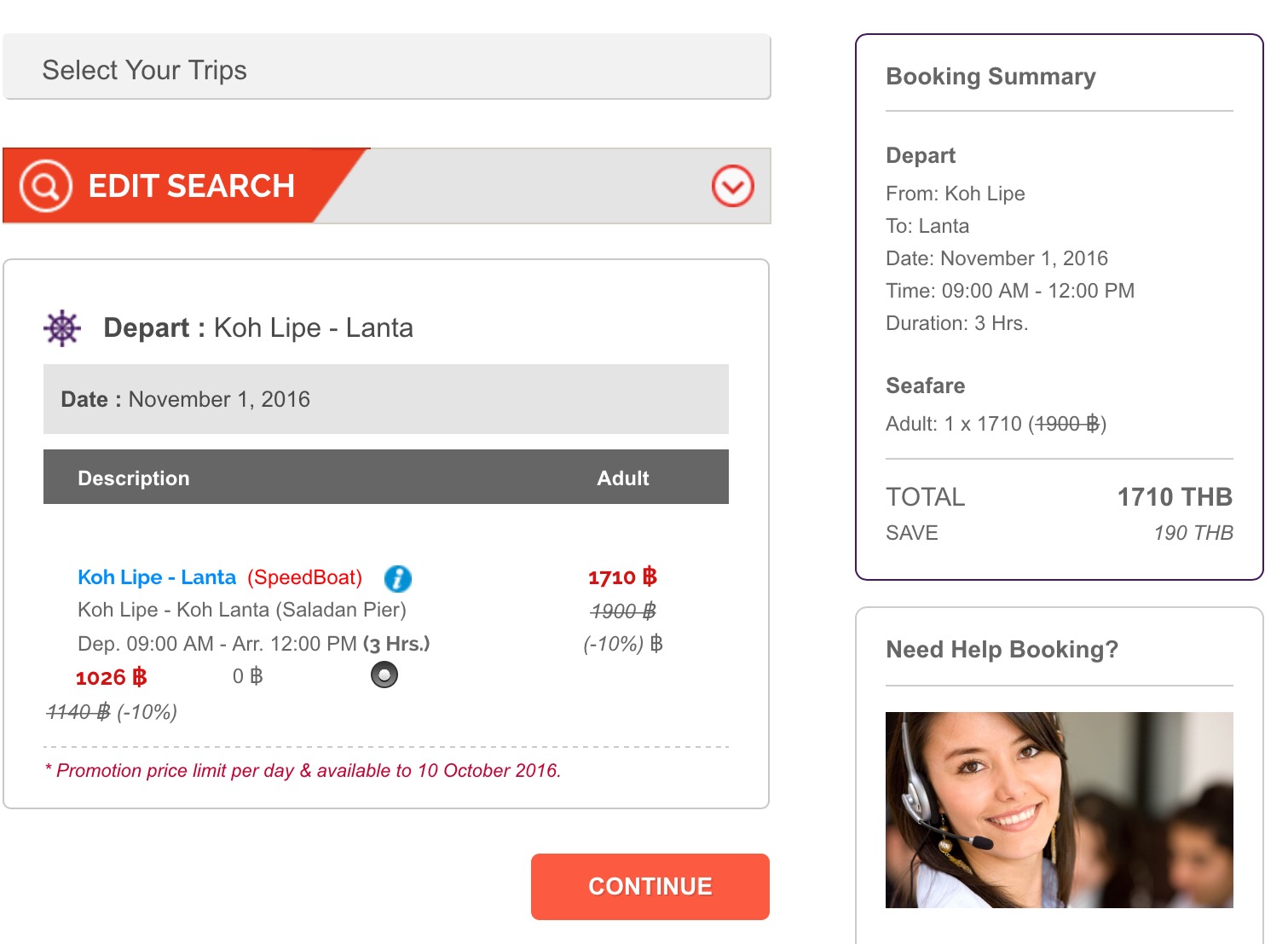Click the promotion price limit note

[303, 771]
